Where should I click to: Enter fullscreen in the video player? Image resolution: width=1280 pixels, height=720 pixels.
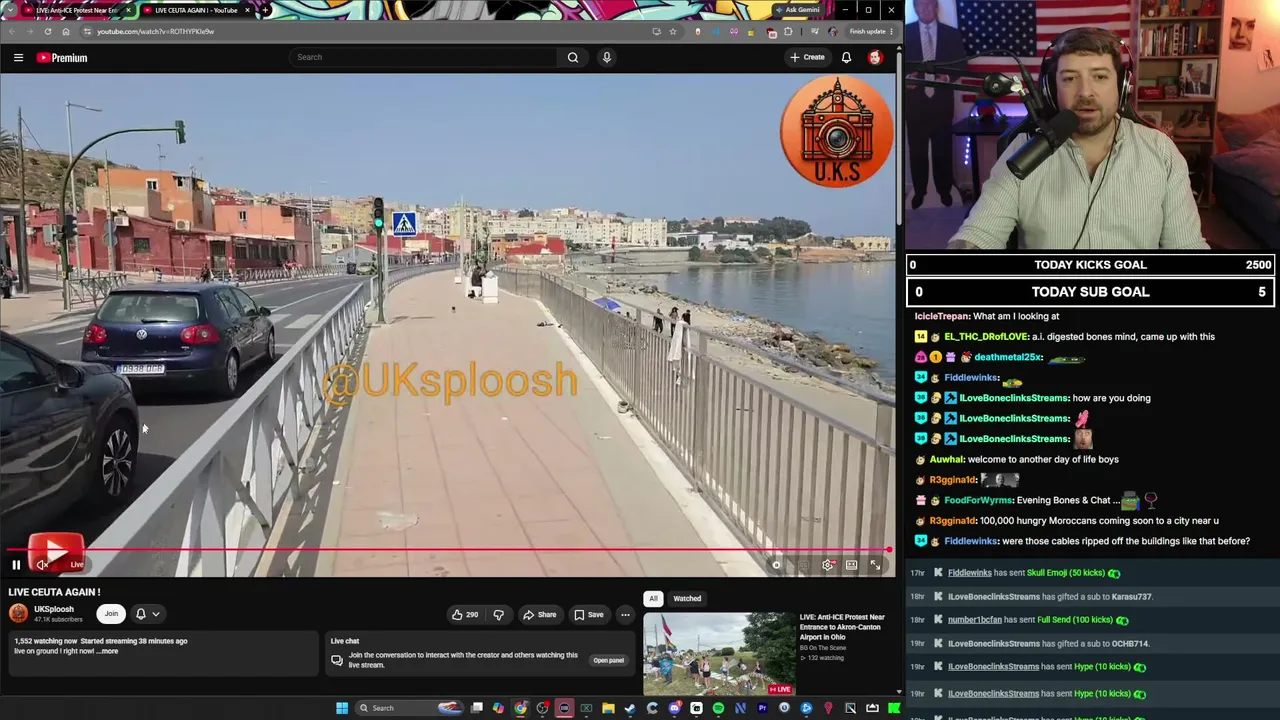click(x=875, y=565)
